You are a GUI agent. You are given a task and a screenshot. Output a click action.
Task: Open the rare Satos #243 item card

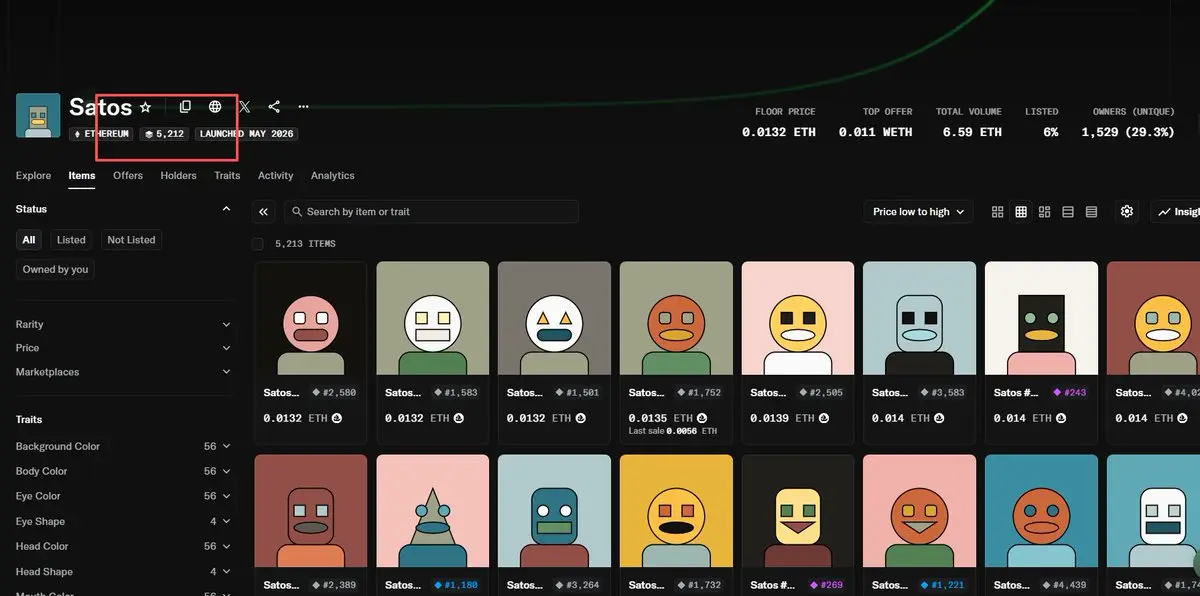1041,351
